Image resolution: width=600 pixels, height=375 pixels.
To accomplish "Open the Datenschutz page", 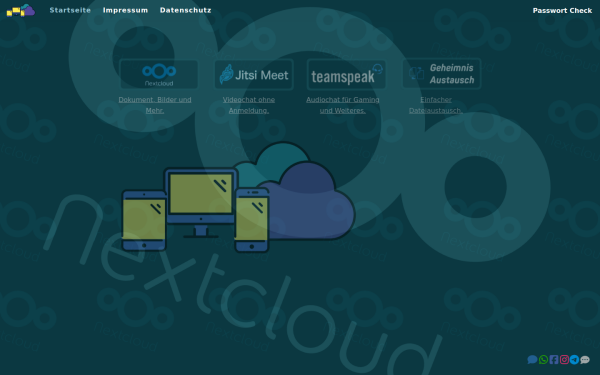I will click(185, 10).
